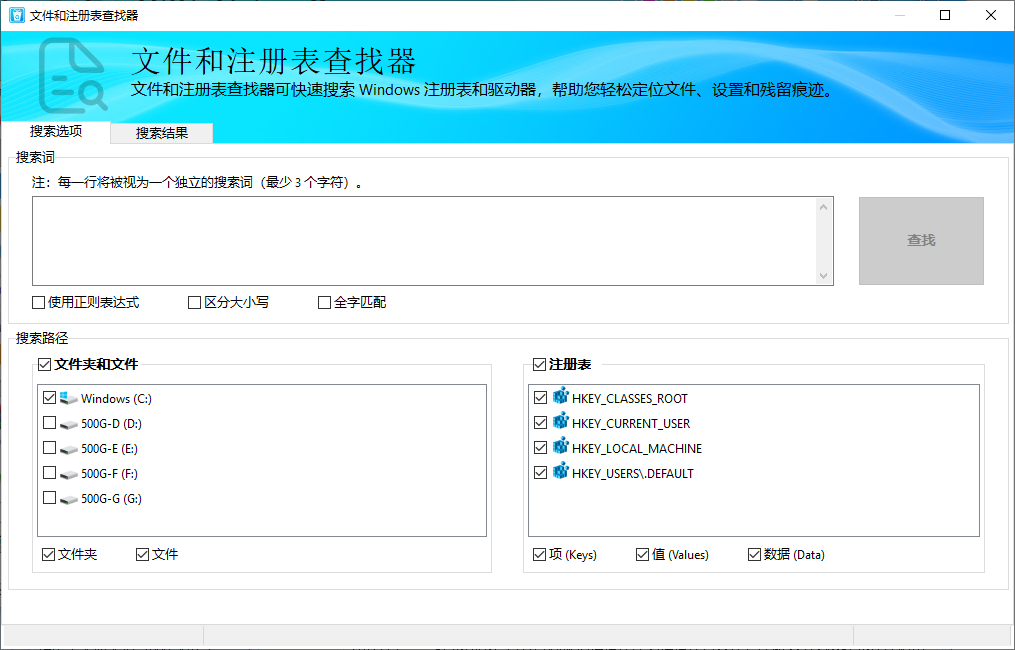Viewport: 1015px width, 650px height.
Task: Uncheck the 文件夹和文件 group checkbox
Action: pyautogui.click(x=44, y=365)
